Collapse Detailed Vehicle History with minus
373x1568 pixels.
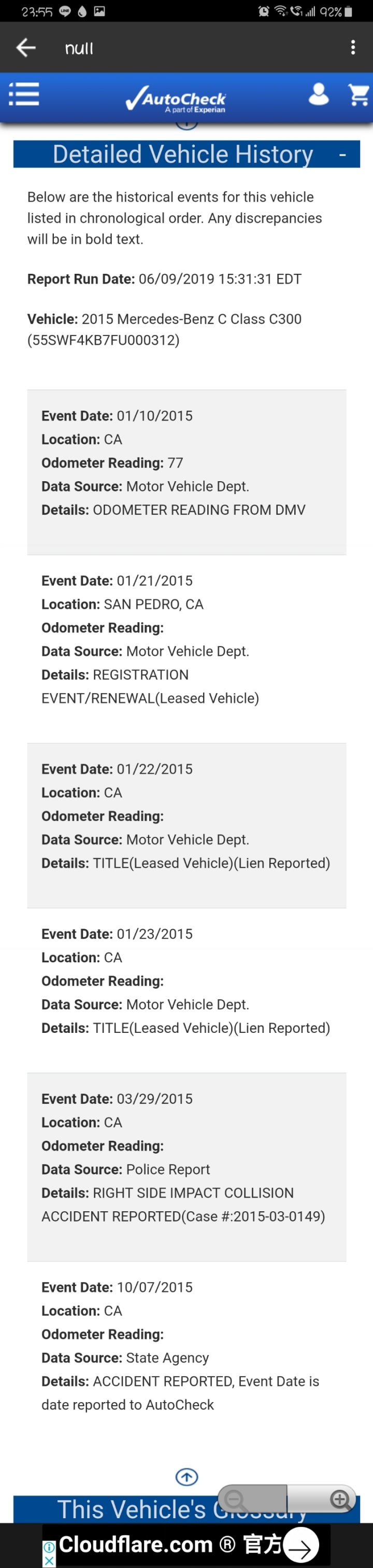point(342,155)
